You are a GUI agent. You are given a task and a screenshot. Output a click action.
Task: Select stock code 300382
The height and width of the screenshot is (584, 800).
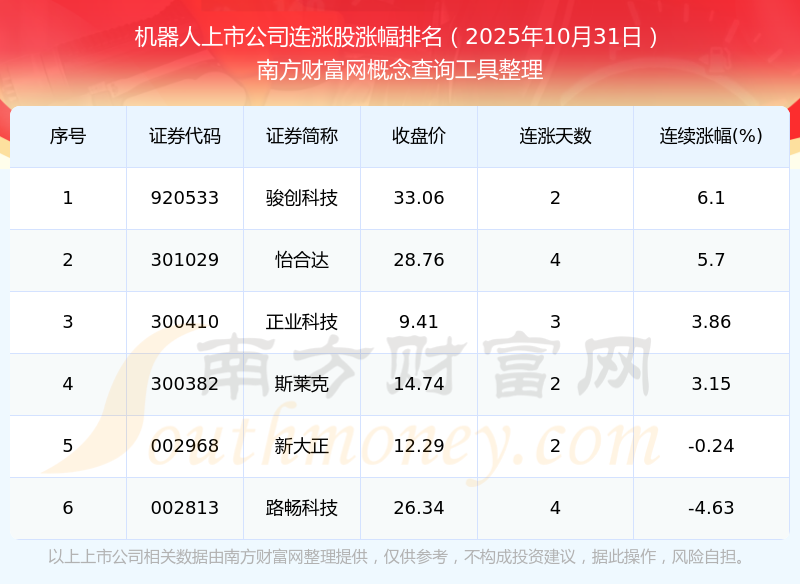click(185, 384)
